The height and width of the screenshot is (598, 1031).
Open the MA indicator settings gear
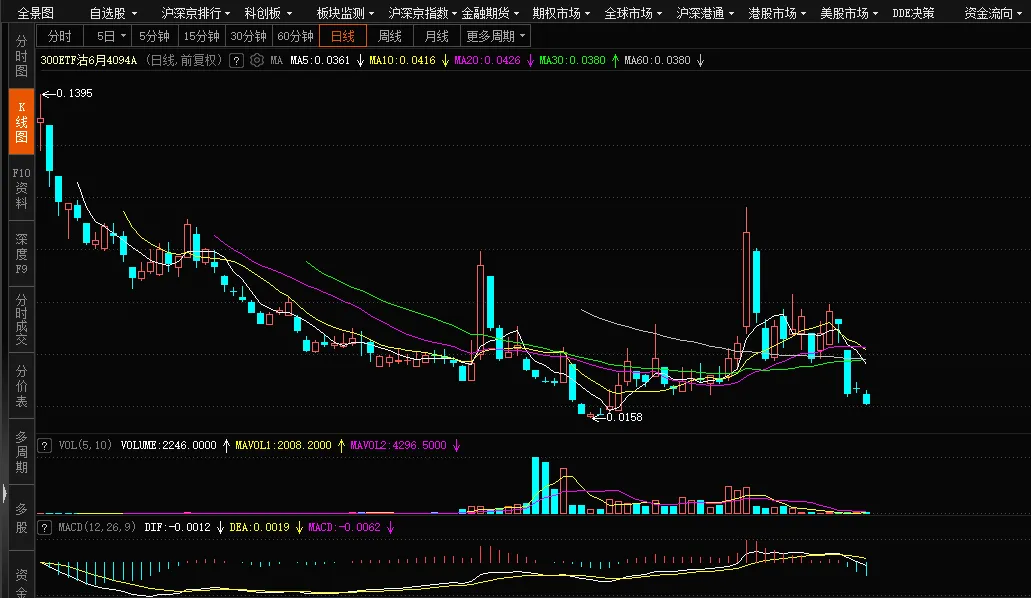[256, 61]
